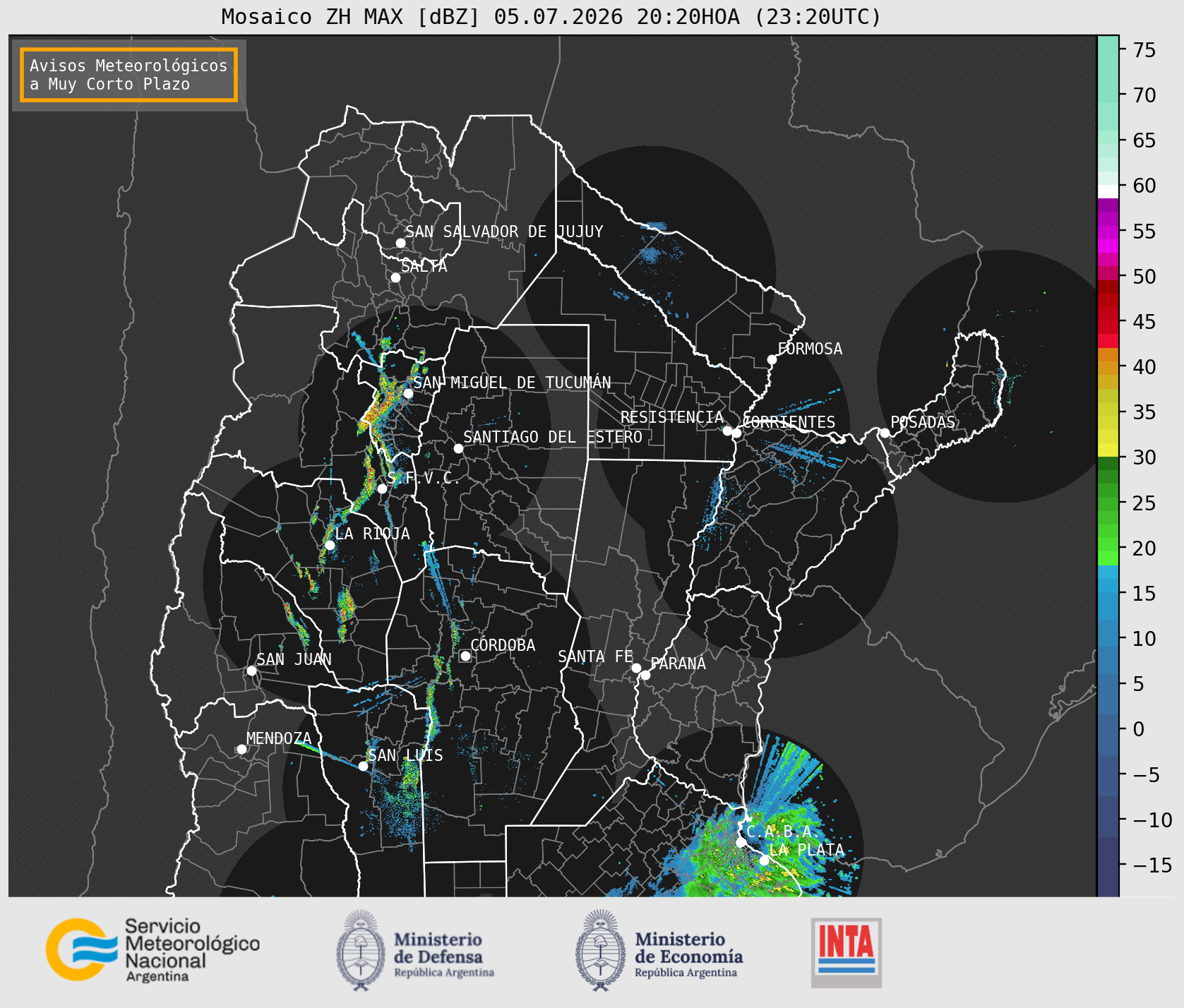This screenshot has height=1008, width=1184.
Task: Open Avisos Meteorológicos a Muy Corto Plazo
Action: point(128,75)
